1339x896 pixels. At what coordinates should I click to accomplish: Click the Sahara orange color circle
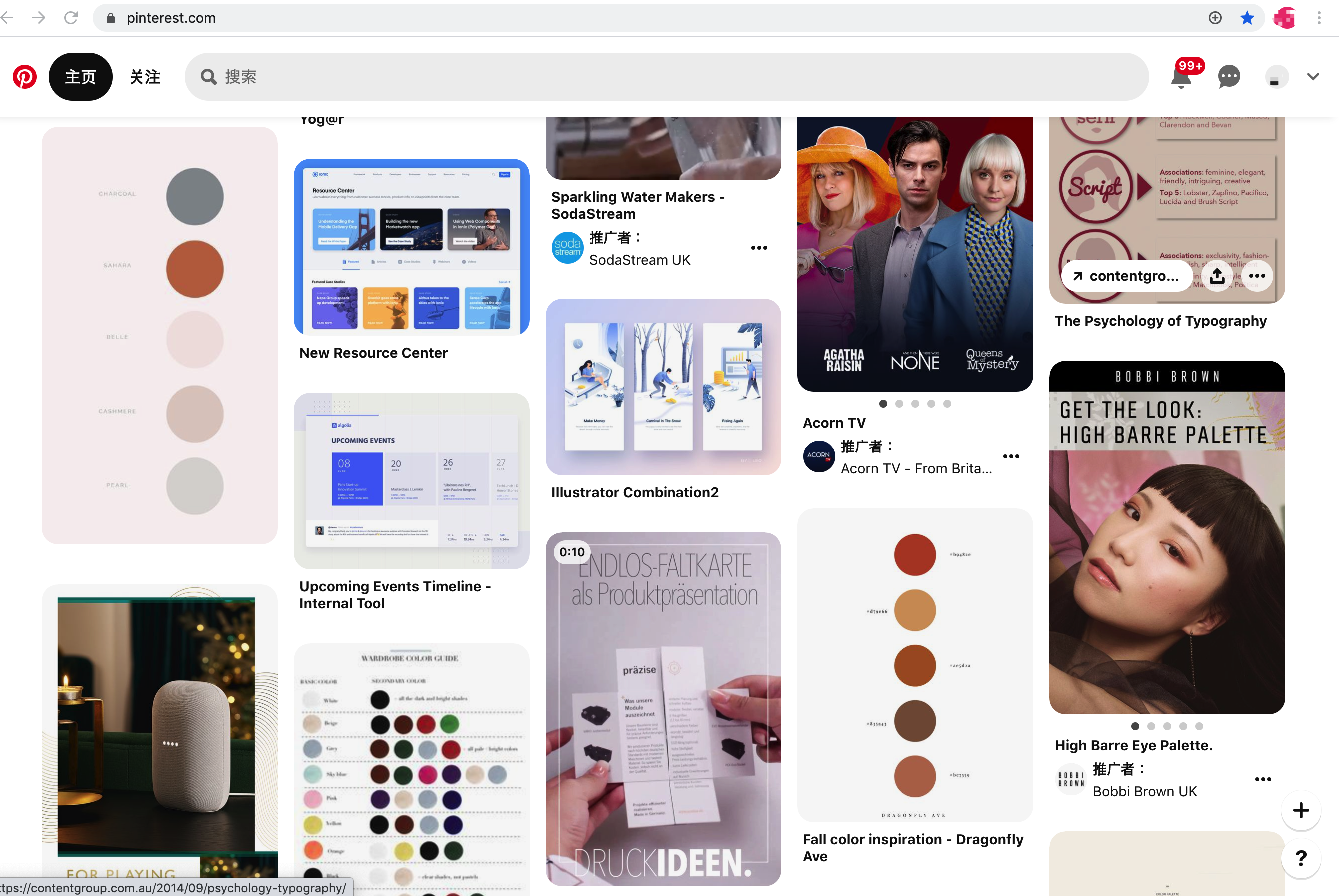click(195, 269)
